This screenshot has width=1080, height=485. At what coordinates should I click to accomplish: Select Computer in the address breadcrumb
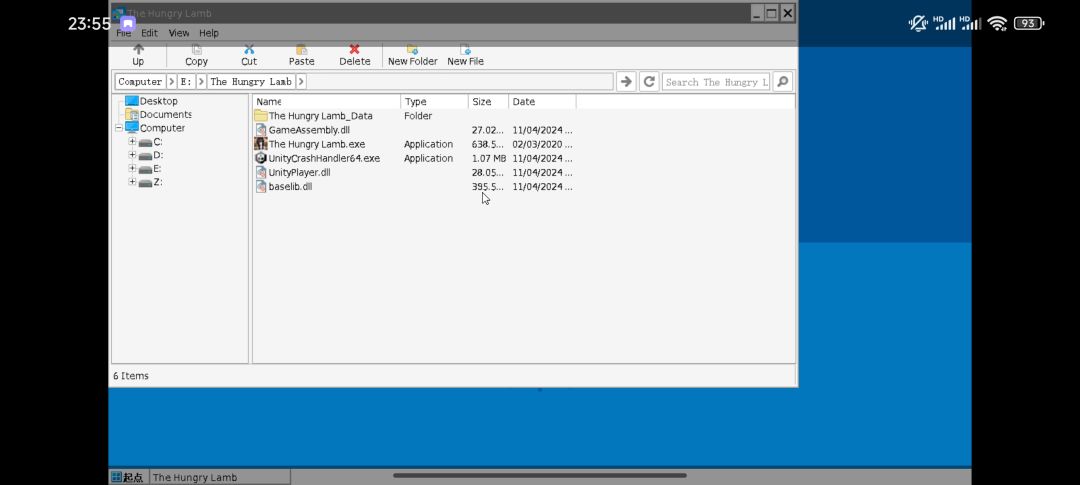coord(140,81)
